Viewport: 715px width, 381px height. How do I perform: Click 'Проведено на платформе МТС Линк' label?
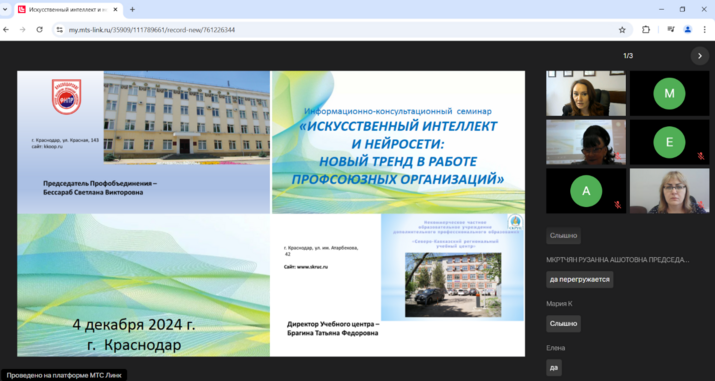(64, 375)
